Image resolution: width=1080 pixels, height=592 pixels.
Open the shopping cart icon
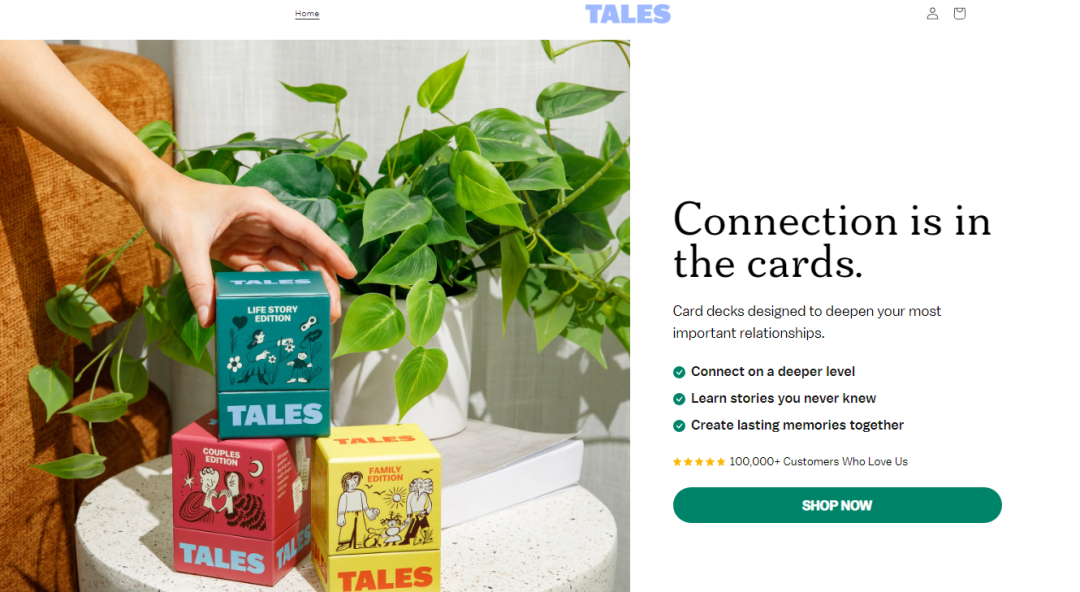point(959,13)
